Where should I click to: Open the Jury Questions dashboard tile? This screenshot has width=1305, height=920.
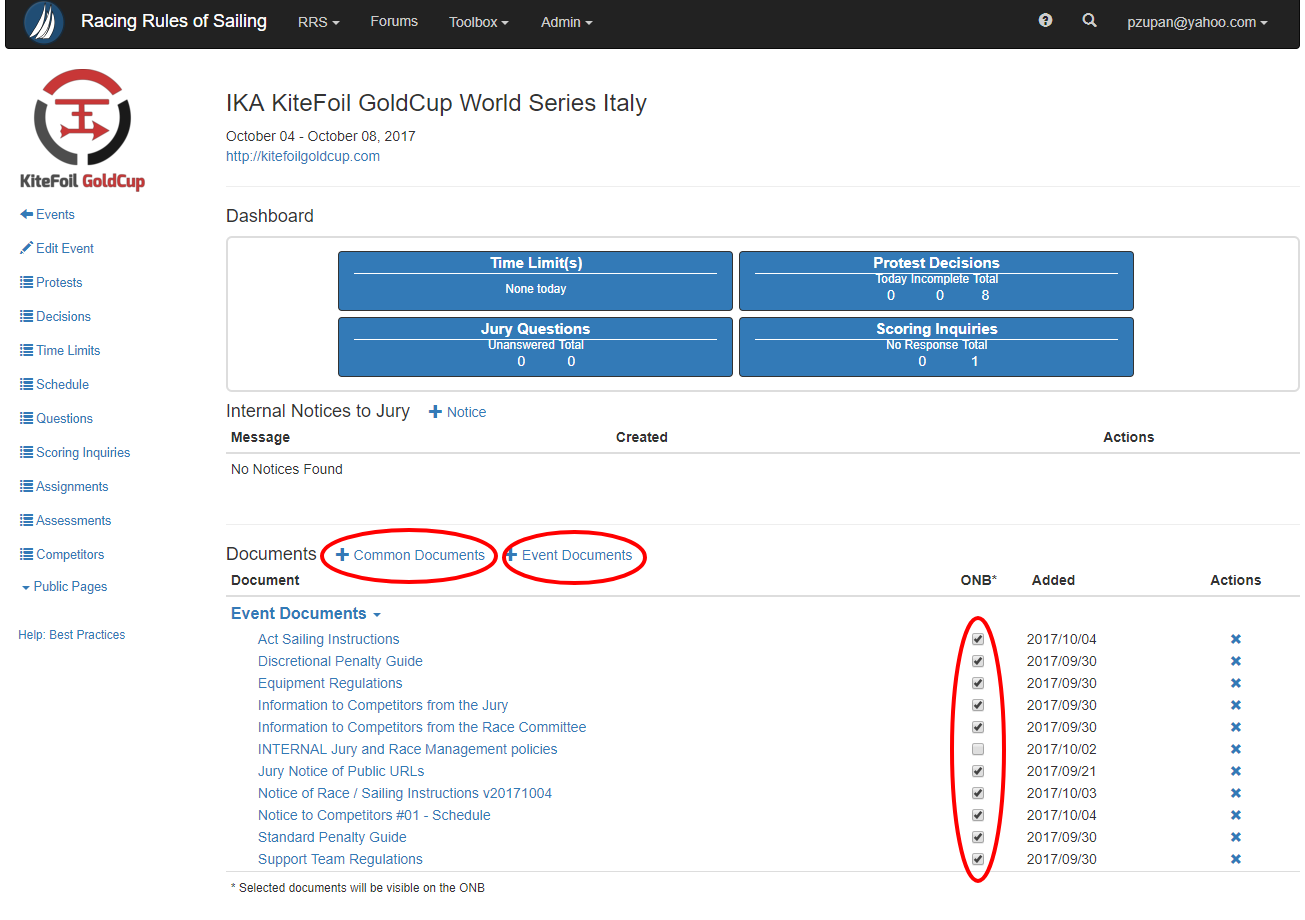[535, 347]
